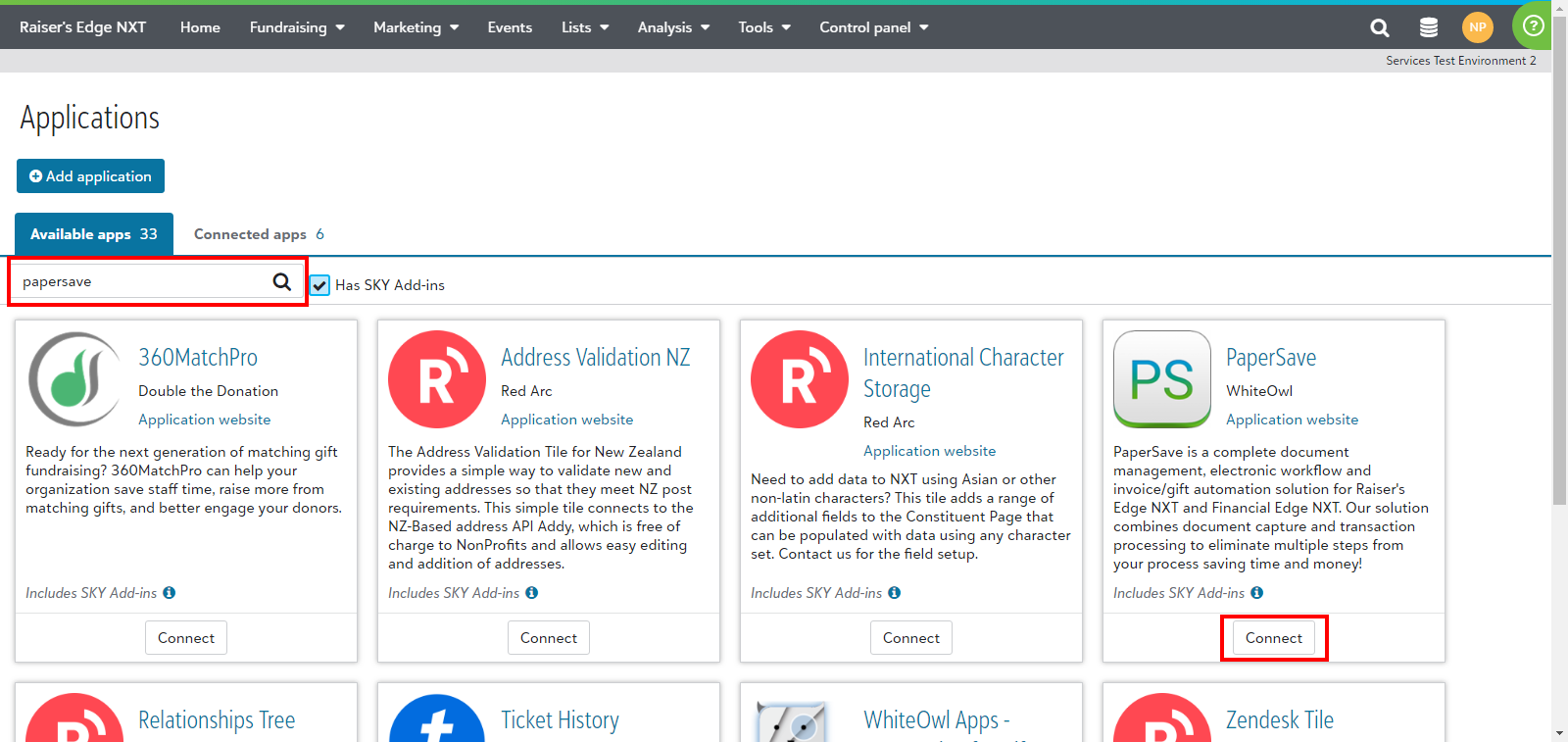Click info icon for International Character Storage add-ins

(x=895, y=593)
